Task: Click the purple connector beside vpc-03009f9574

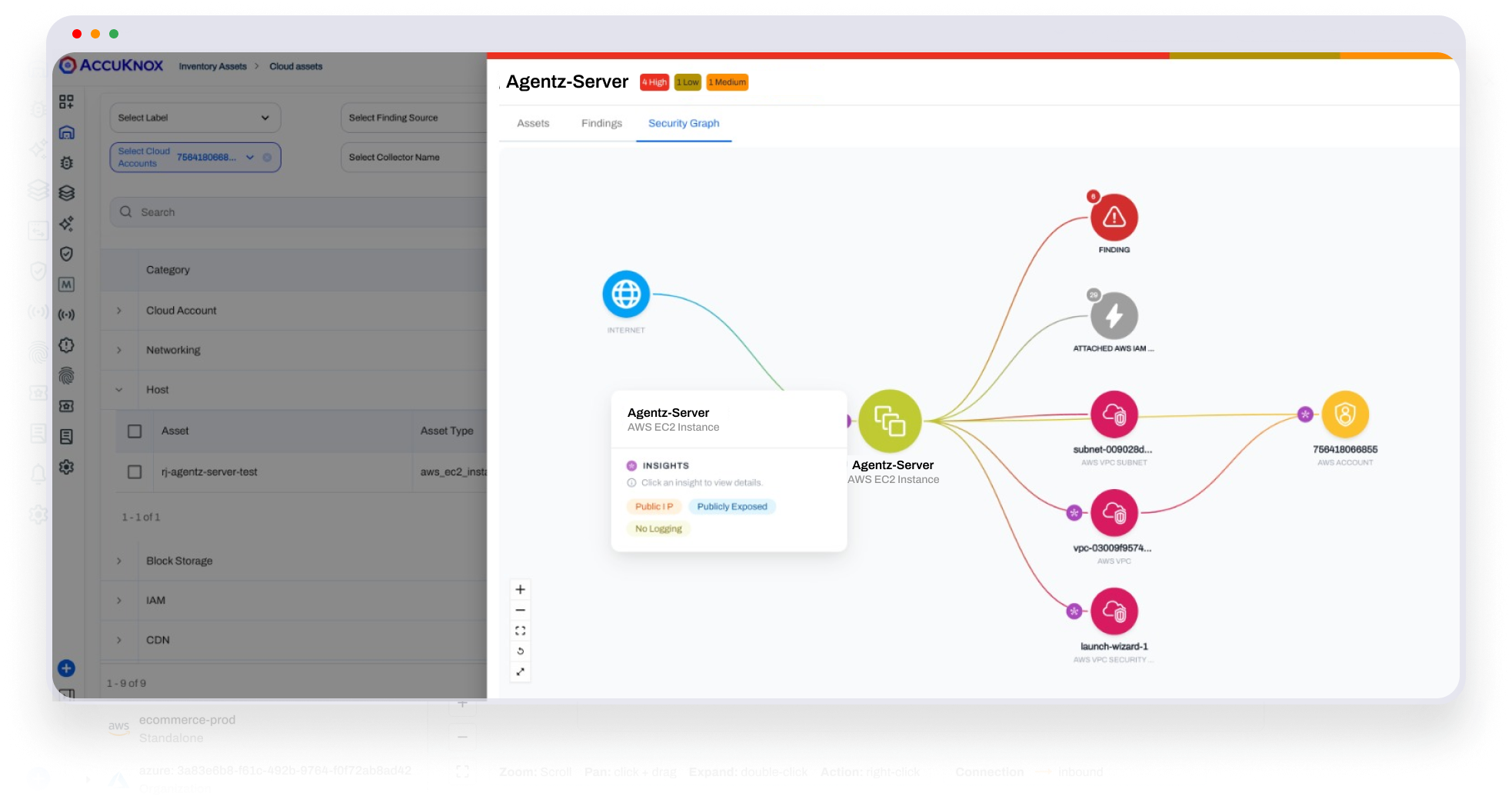Action: (x=1074, y=513)
